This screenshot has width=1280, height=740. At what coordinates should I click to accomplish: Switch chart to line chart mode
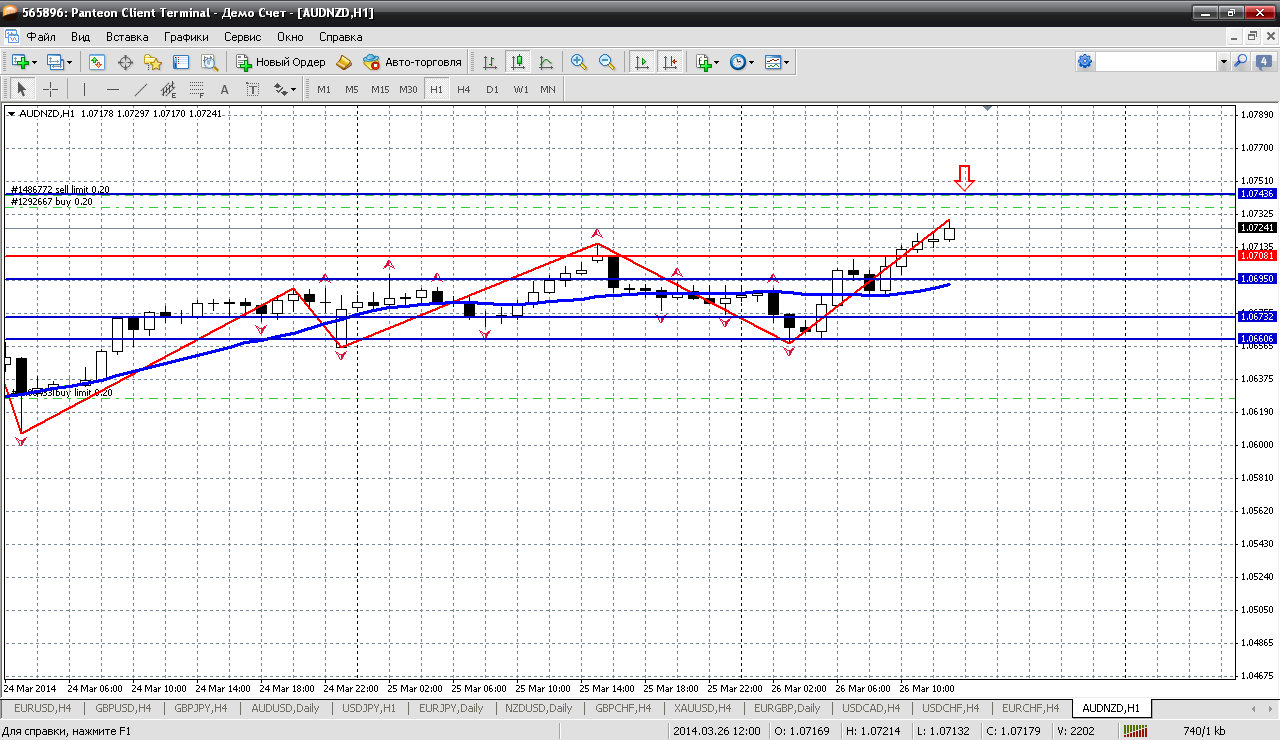pyautogui.click(x=546, y=62)
